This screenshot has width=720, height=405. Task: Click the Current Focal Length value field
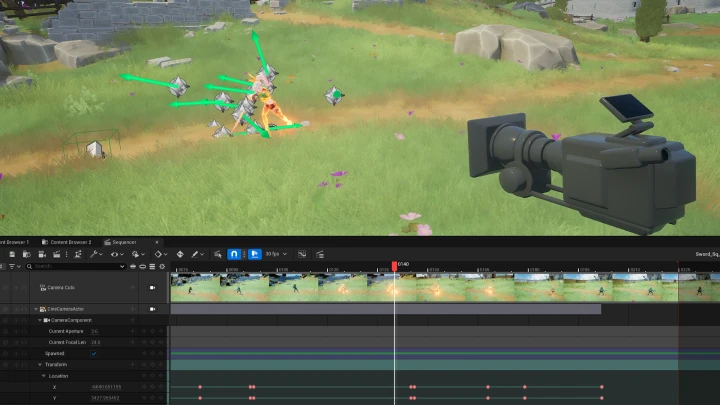pos(96,342)
